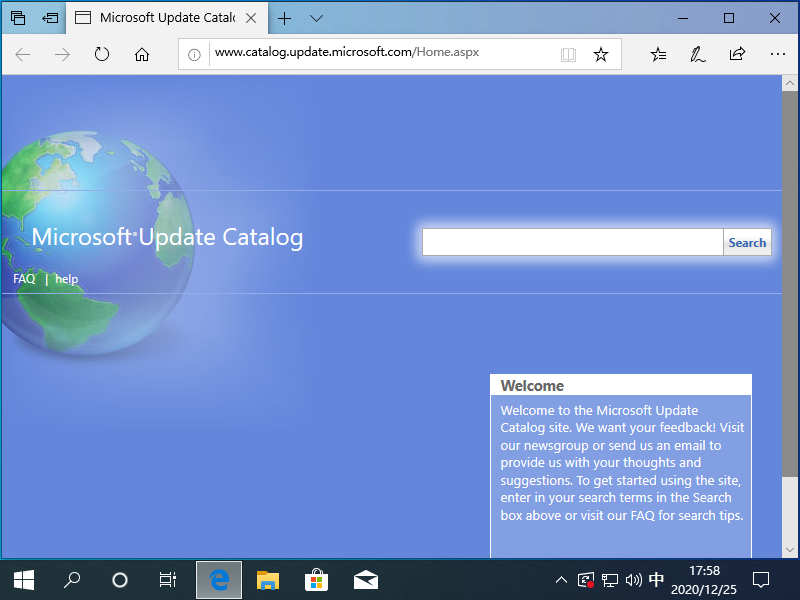Viewport: 800px width, 600px height.
Task: Open the FAQ link
Action: (x=24, y=279)
